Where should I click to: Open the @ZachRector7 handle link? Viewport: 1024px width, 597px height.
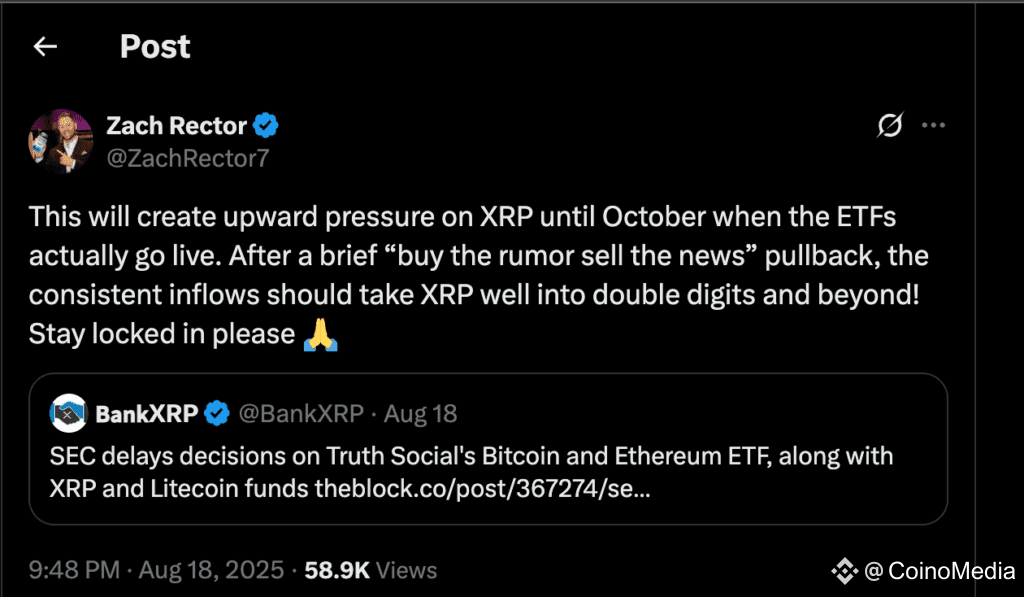187,158
